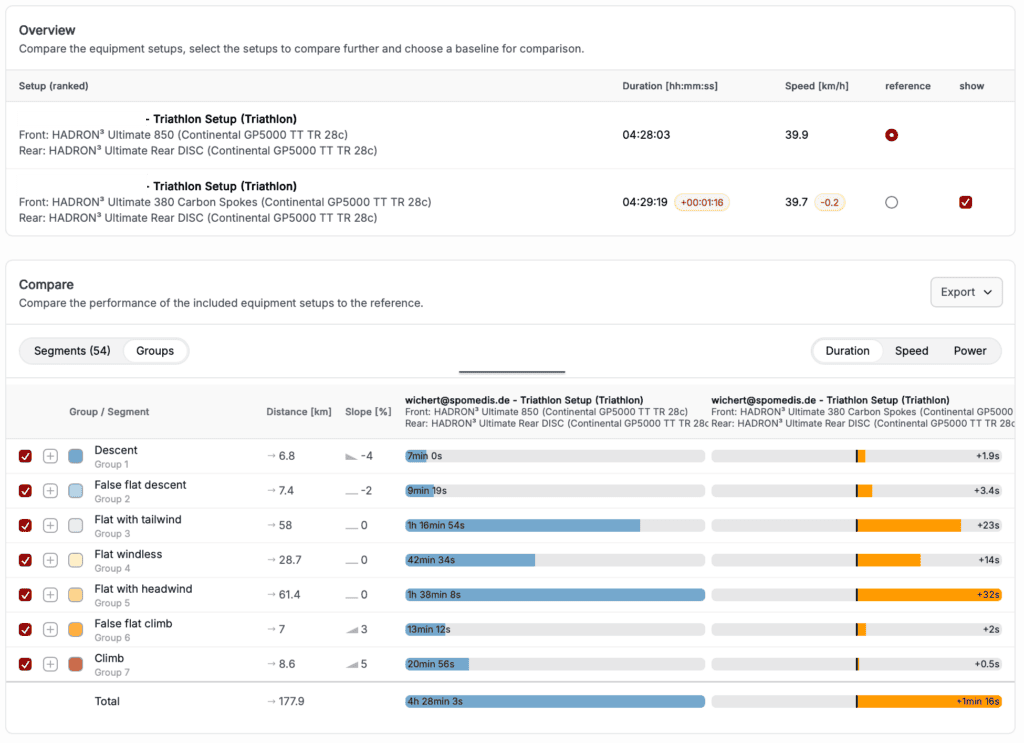Uncheck the Flat with headwind checkbox
This screenshot has width=1024, height=743.
[x=25, y=595]
